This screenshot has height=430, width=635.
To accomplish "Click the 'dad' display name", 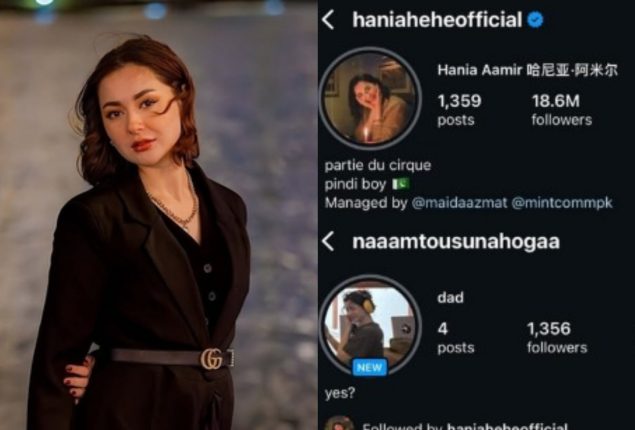I will [450, 298].
